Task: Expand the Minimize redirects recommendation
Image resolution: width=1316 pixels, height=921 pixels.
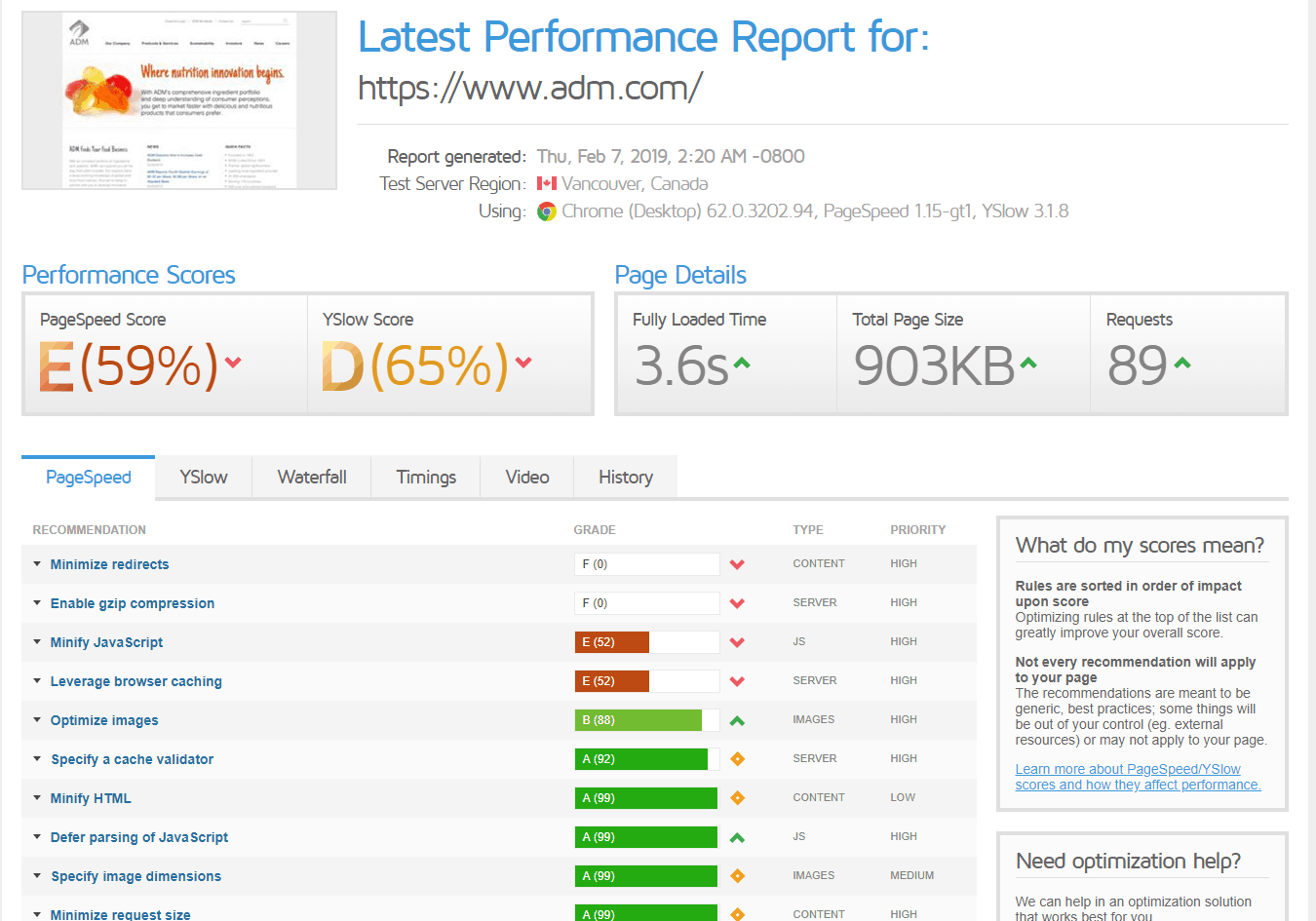Action: (37, 563)
